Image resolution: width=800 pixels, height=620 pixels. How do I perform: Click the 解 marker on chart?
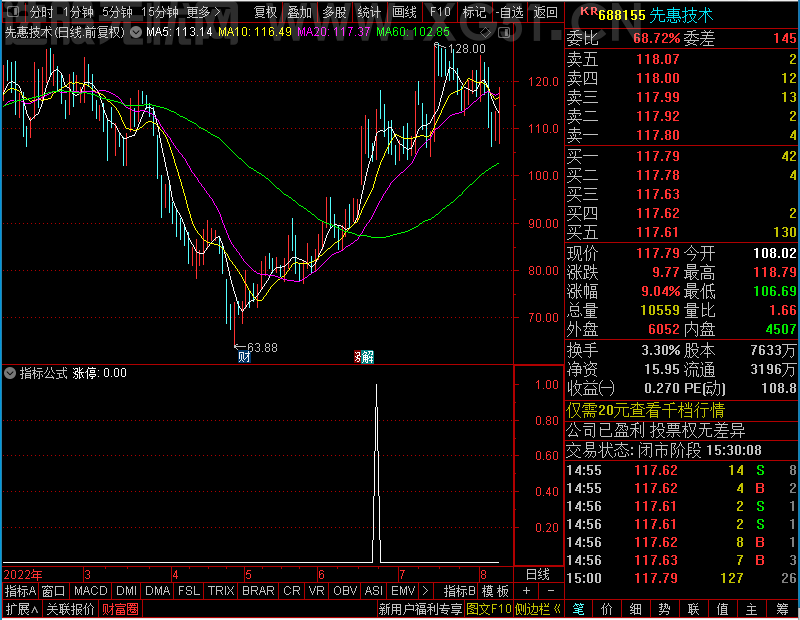[367, 357]
